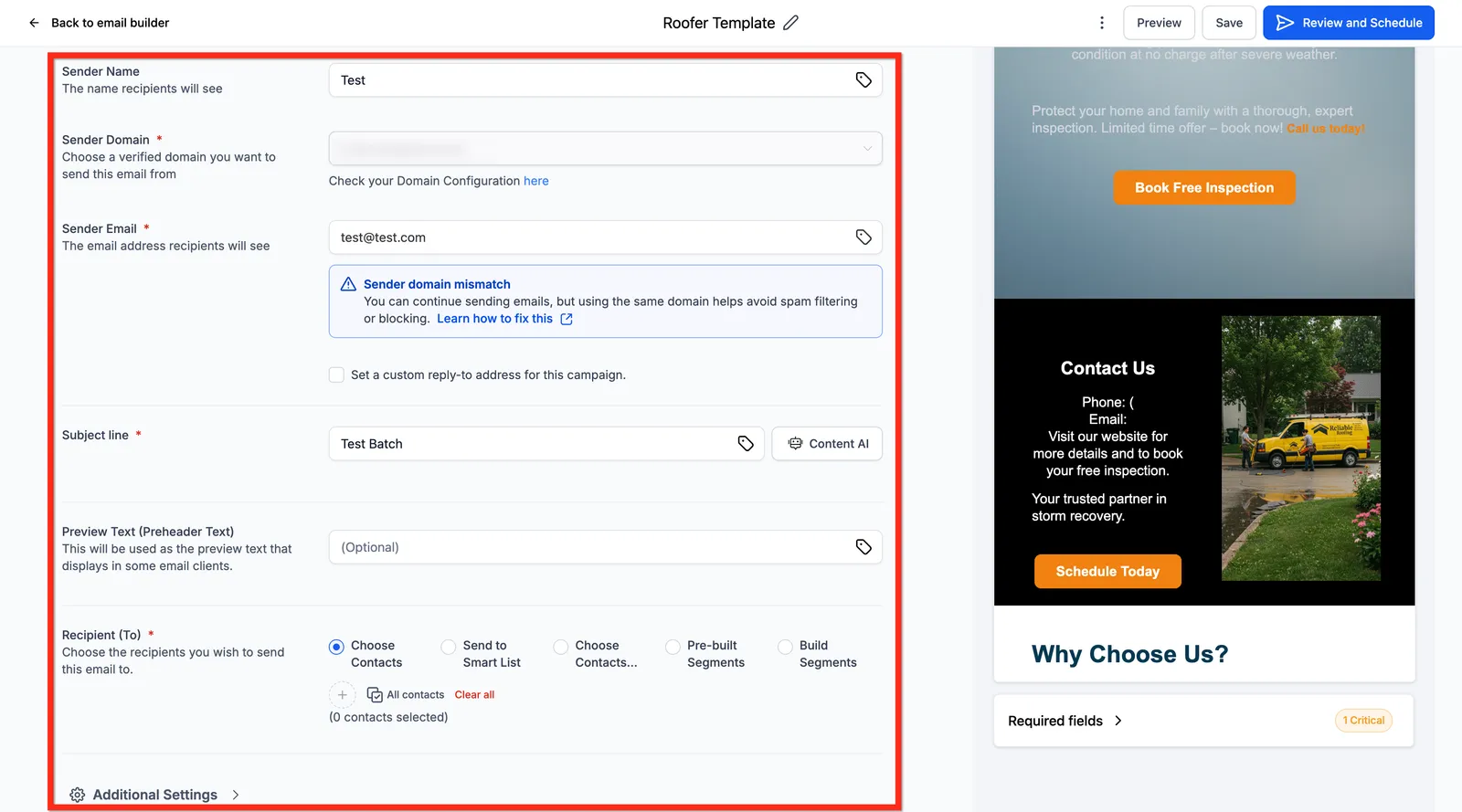Image resolution: width=1462 pixels, height=812 pixels.
Task: Open Domain Configuration 'here' link
Action: [x=536, y=181]
